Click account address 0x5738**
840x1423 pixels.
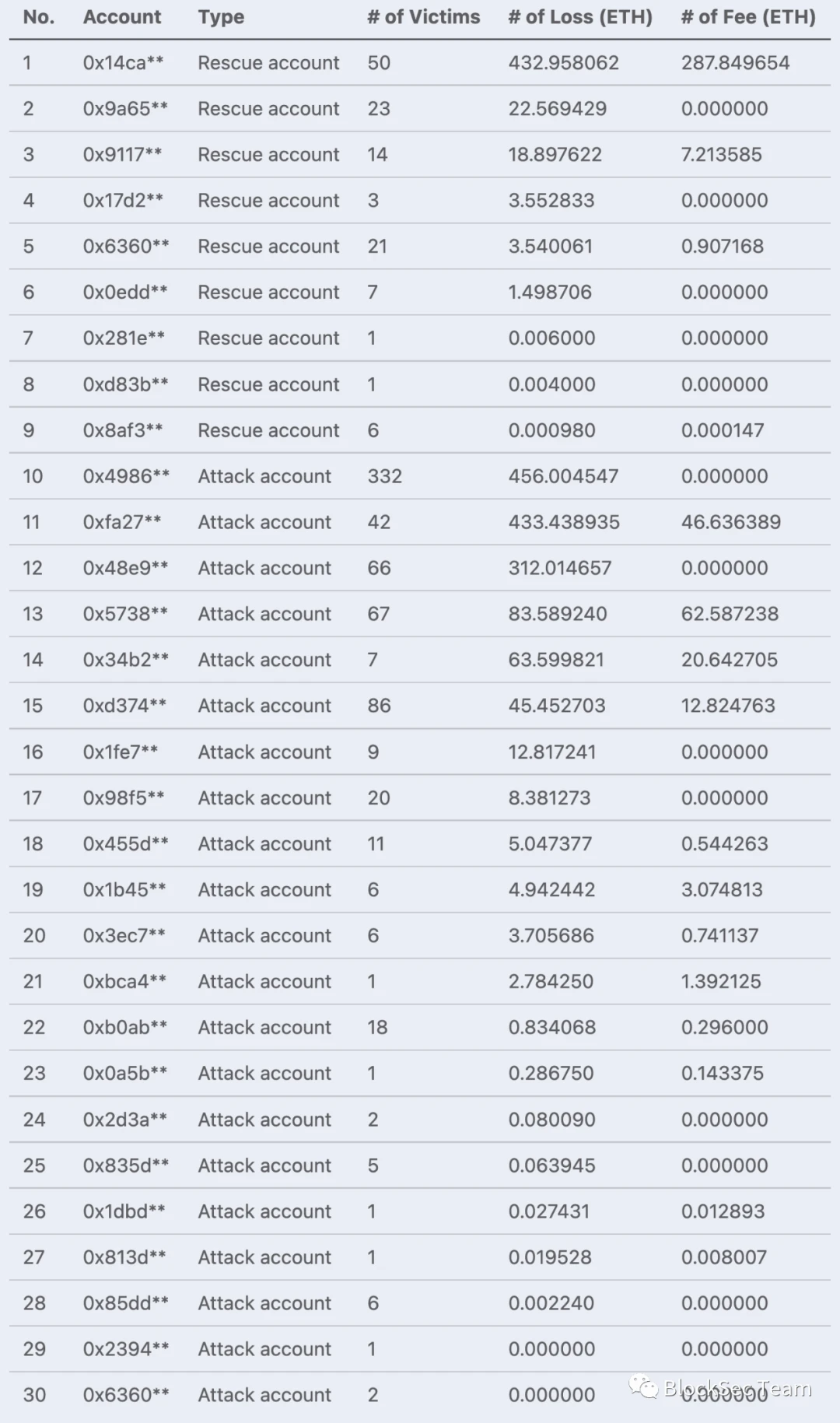[125, 614]
